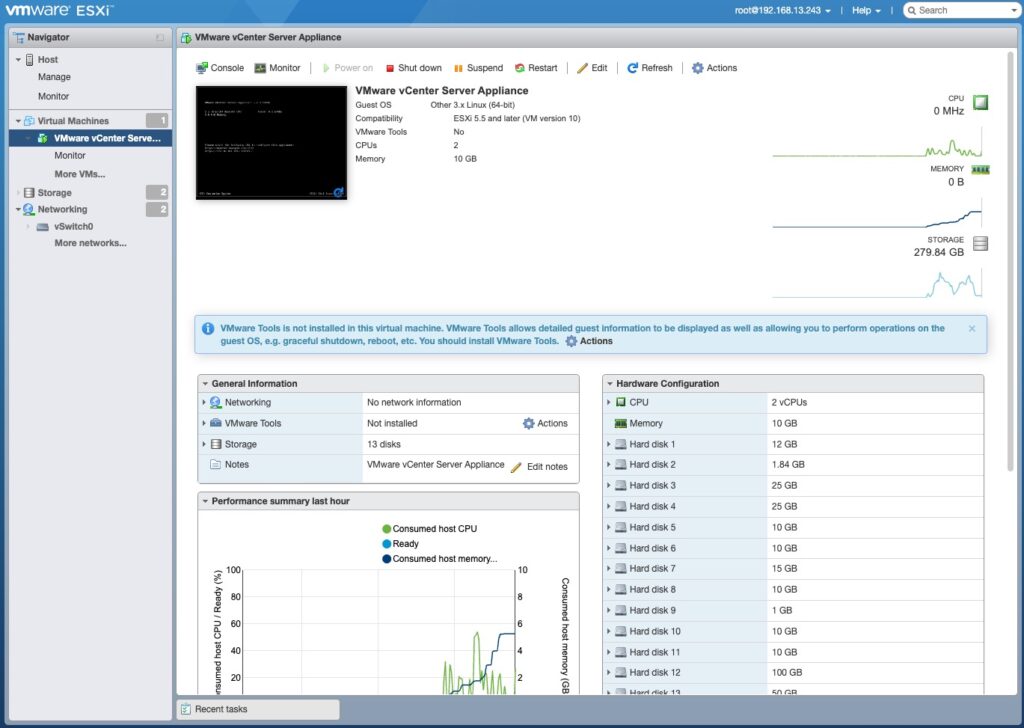Viewport: 1024px width, 728px height.
Task: Open Monitor under Host
Action: [54, 96]
